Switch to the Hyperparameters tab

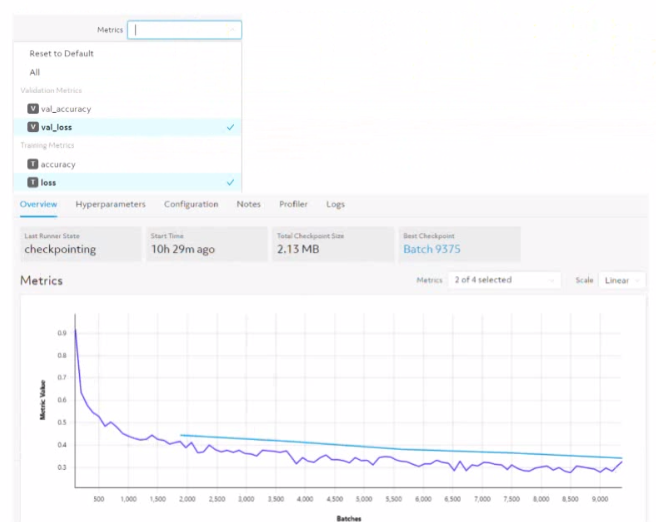click(x=110, y=204)
